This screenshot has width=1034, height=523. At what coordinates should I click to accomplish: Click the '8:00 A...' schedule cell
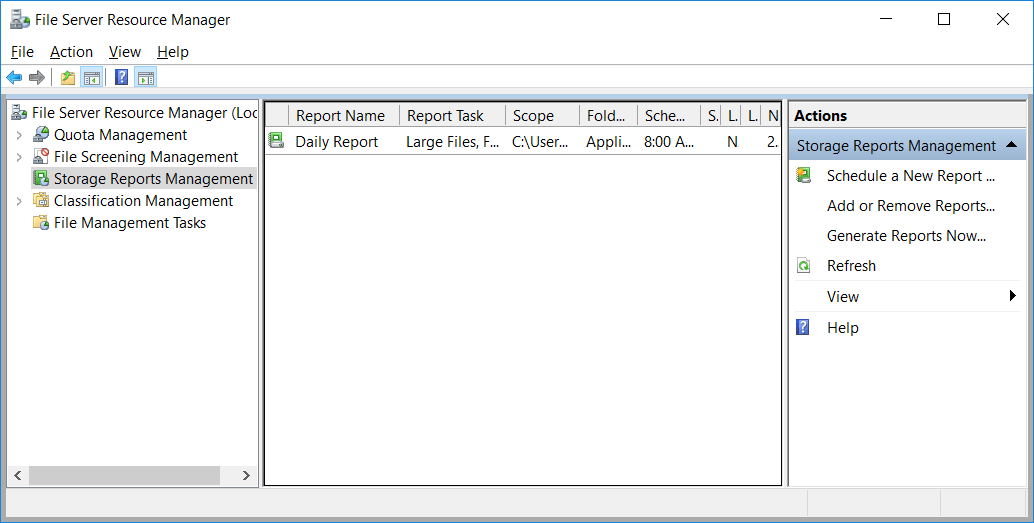[x=669, y=142]
